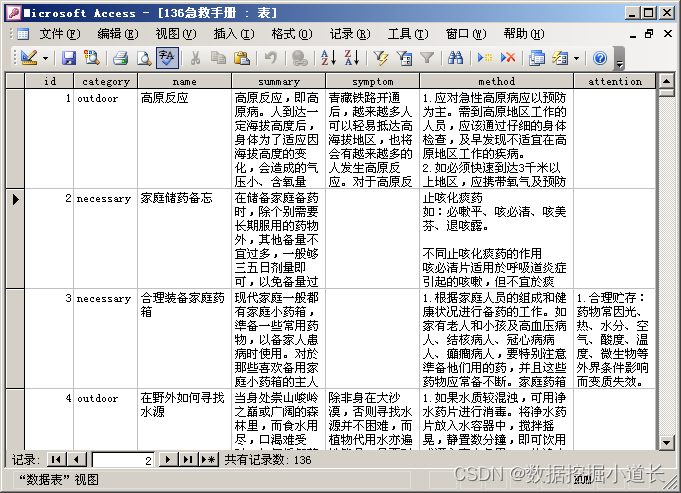681x493 pixels.
Task: Open the 编辑(E) menu
Action: (118, 34)
